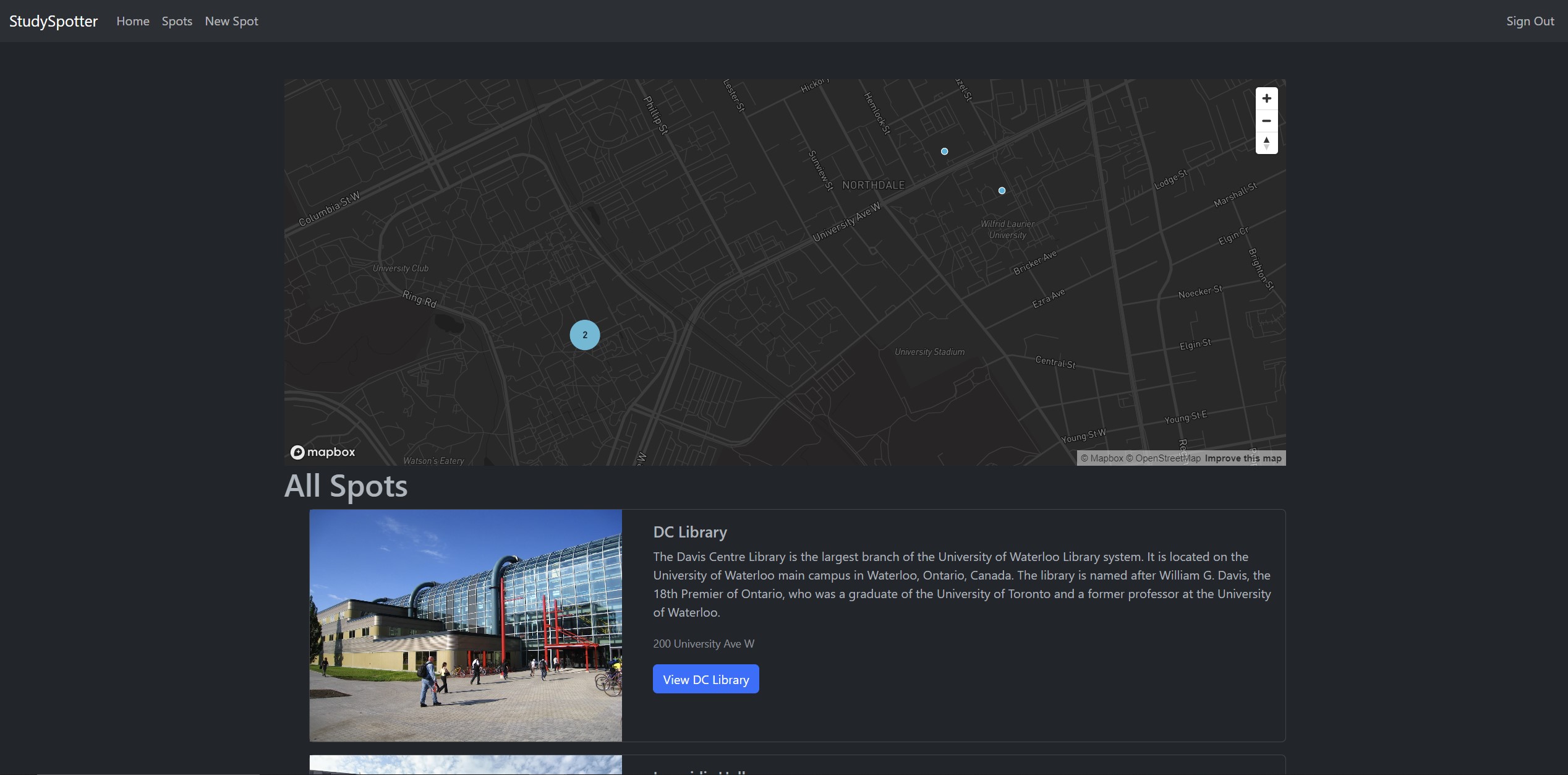1568x775 pixels.
Task: Zoom in on the map
Action: (1266, 98)
